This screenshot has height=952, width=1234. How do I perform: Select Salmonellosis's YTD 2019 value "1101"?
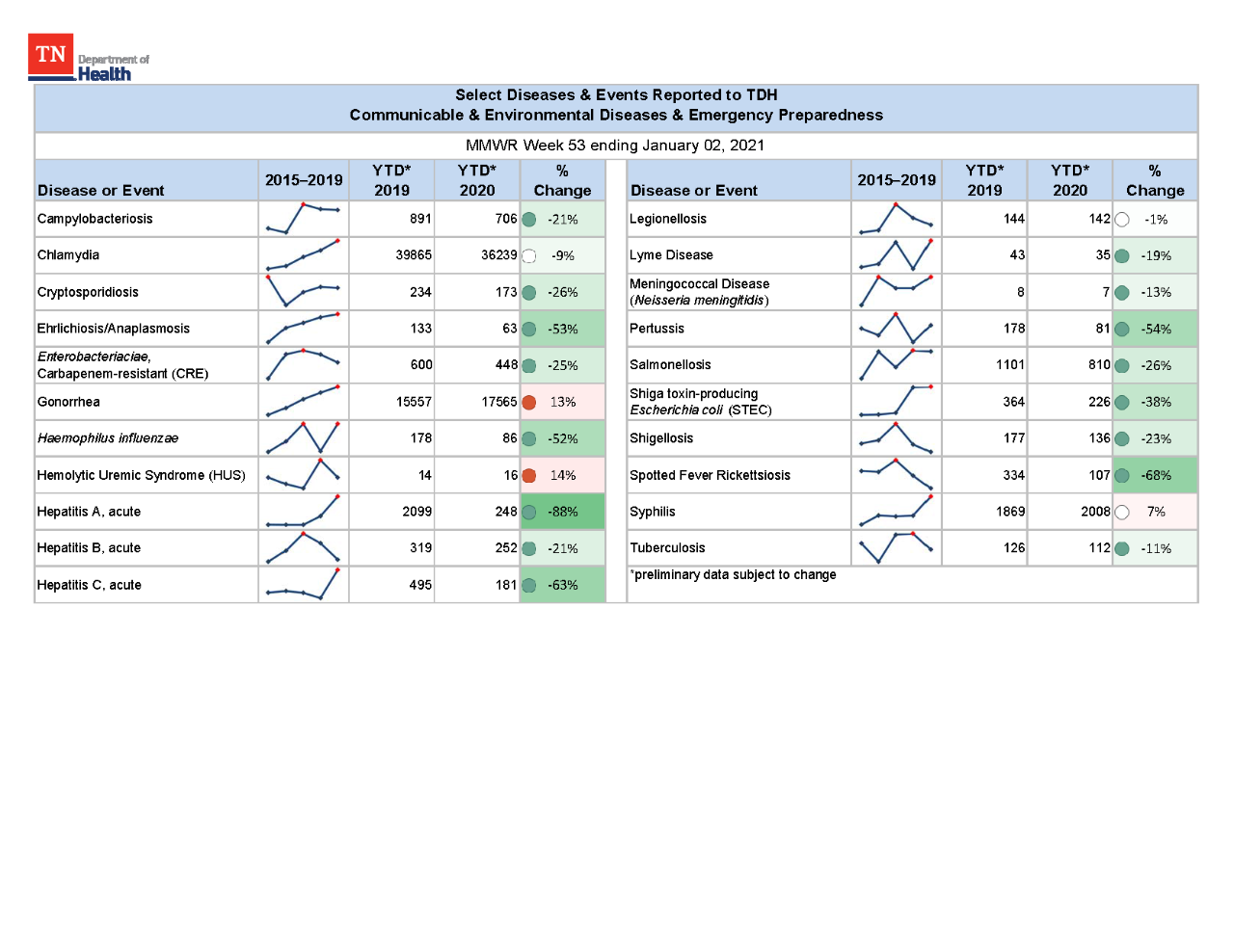pyautogui.click(x=1010, y=365)
